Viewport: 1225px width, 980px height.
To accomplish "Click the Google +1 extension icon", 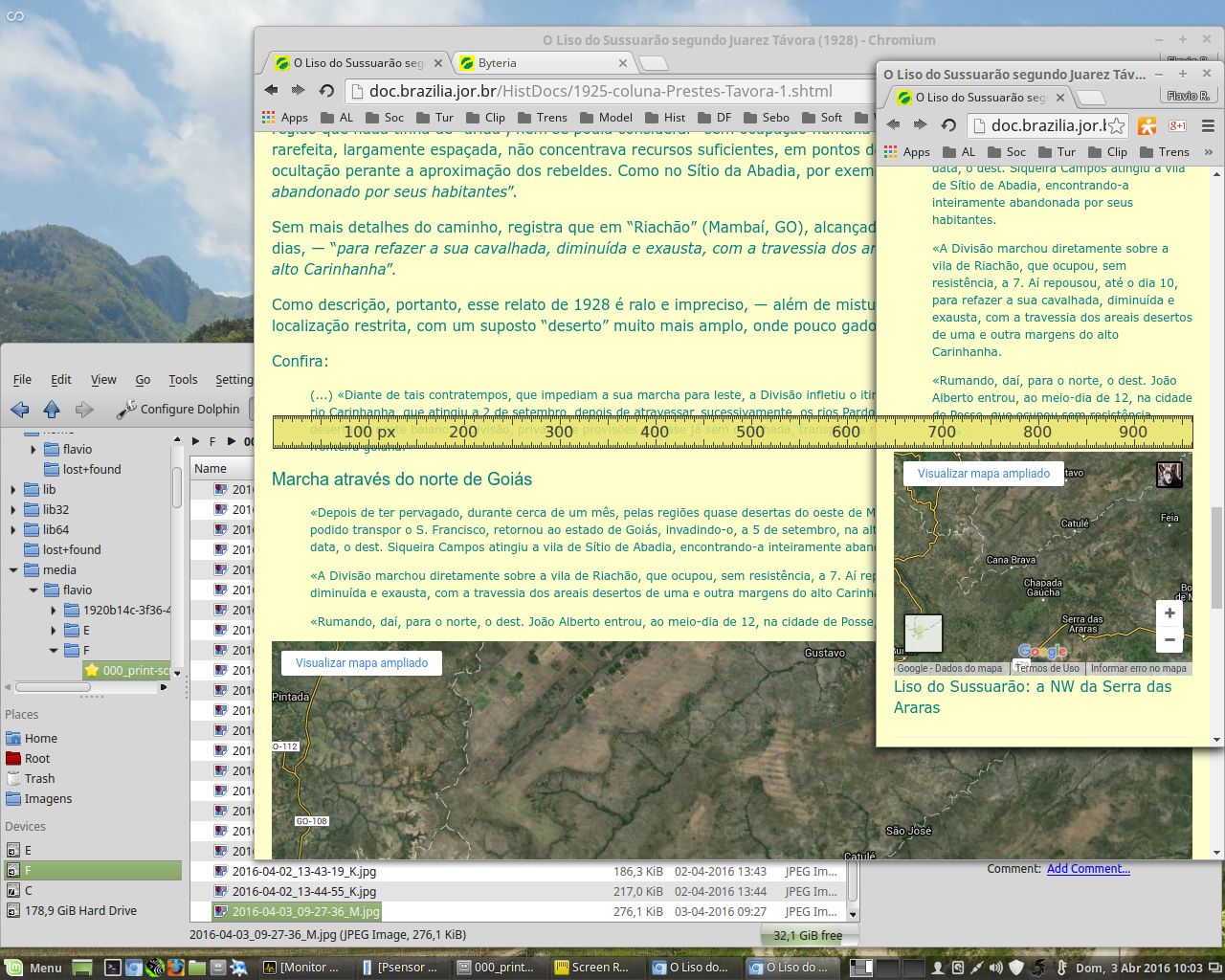I will click(x=1177, y=125).
